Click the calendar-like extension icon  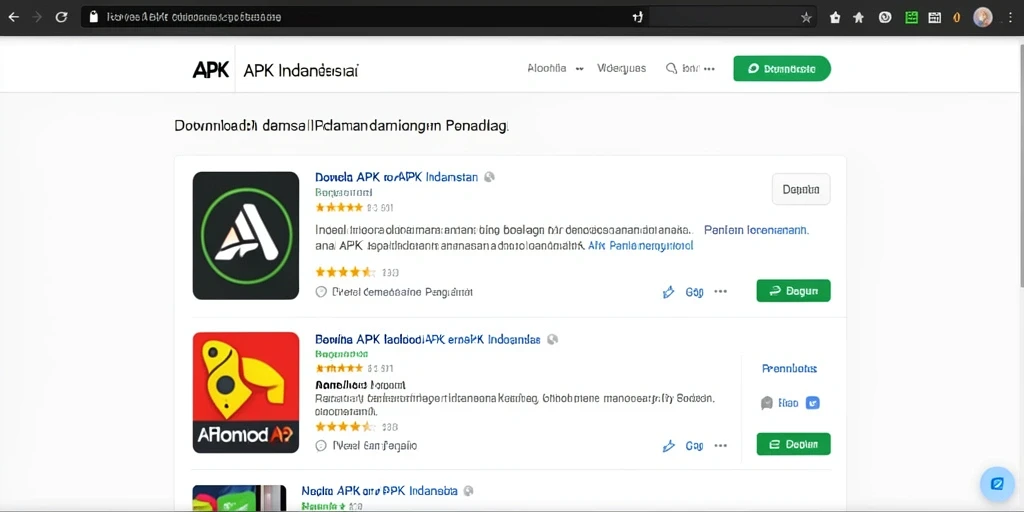(x=935, y=18)
